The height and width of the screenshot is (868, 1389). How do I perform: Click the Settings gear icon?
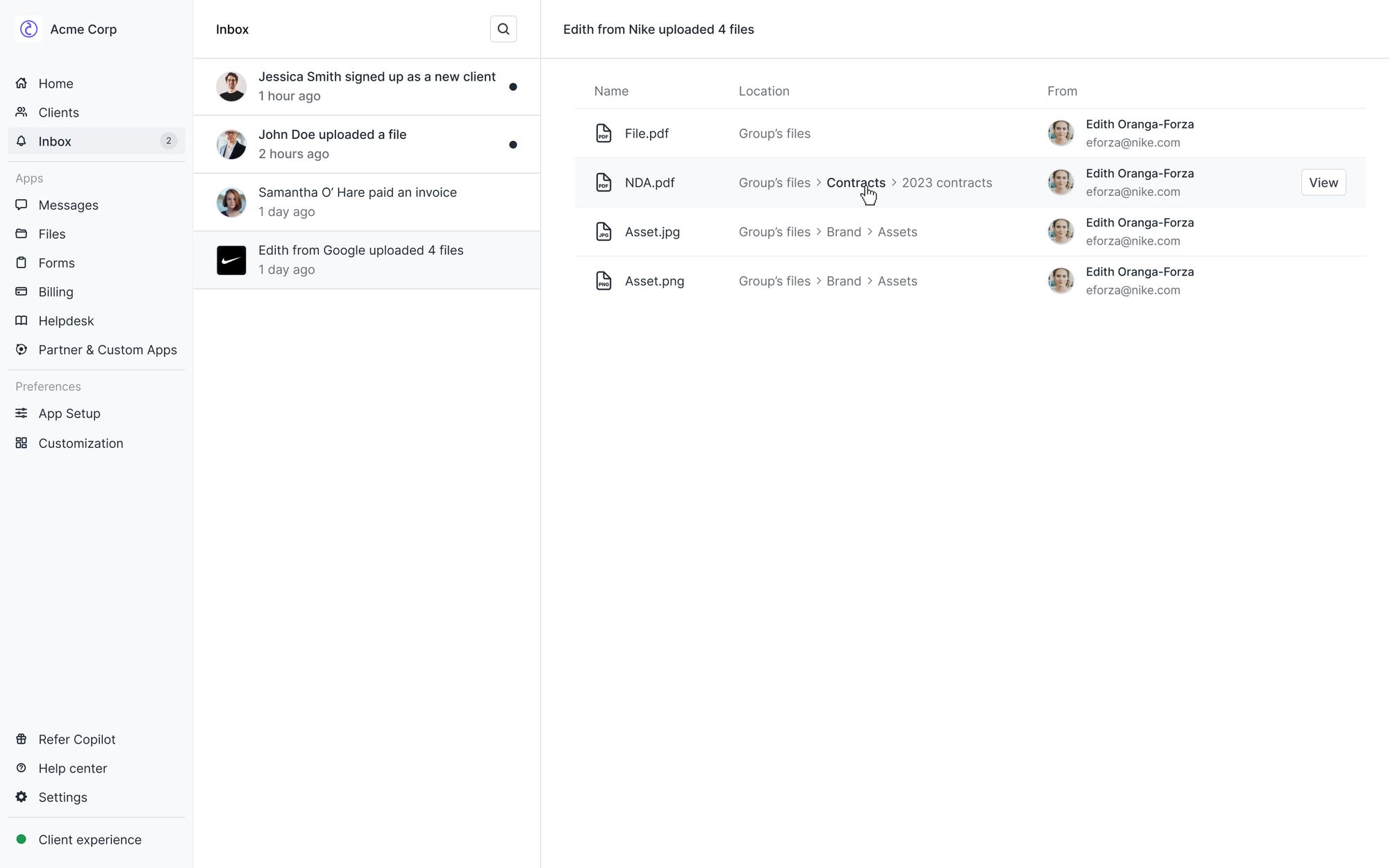pos(22,797)
